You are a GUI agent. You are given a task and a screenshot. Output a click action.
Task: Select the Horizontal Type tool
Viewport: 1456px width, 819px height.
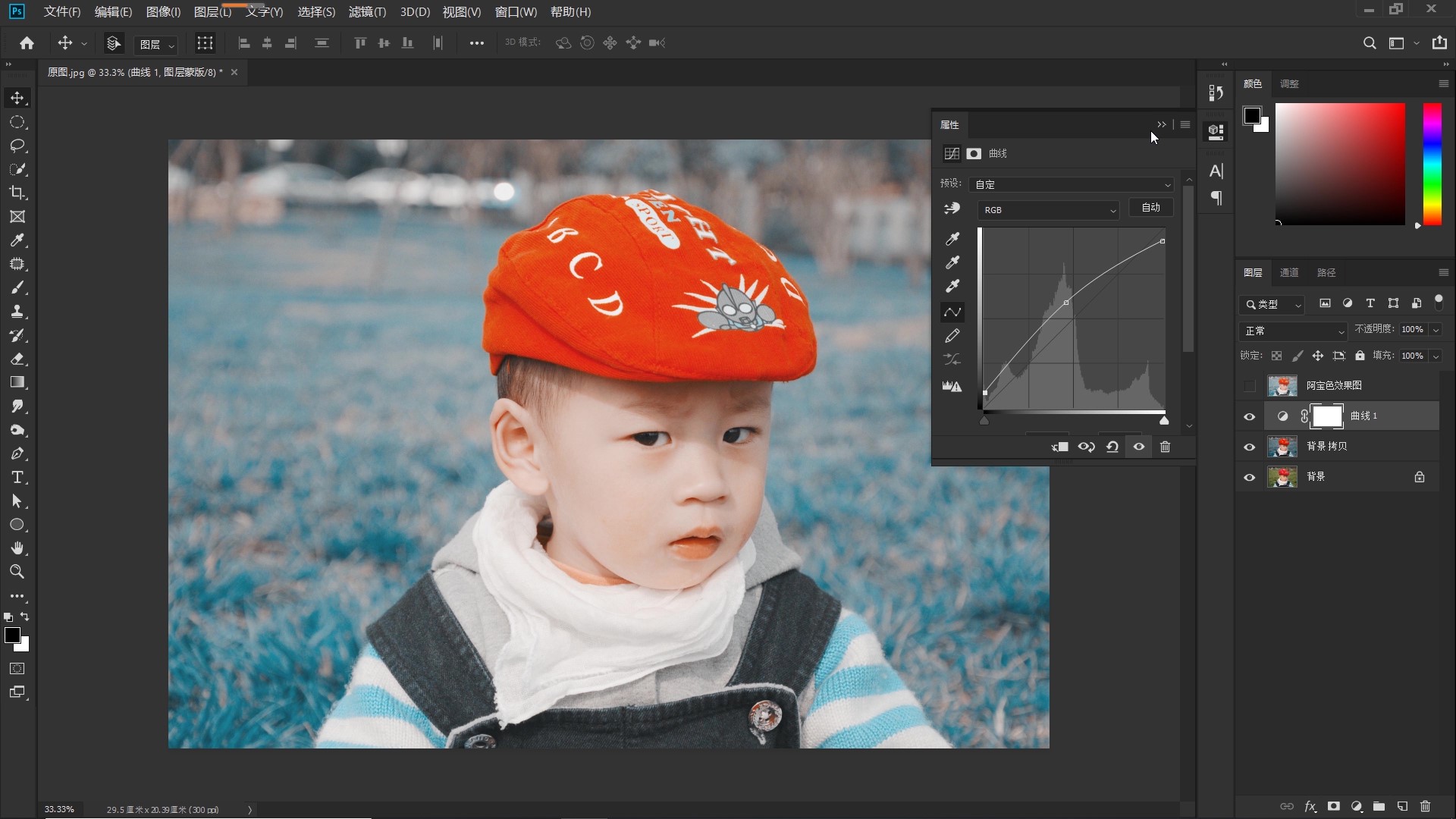point(17,478)
